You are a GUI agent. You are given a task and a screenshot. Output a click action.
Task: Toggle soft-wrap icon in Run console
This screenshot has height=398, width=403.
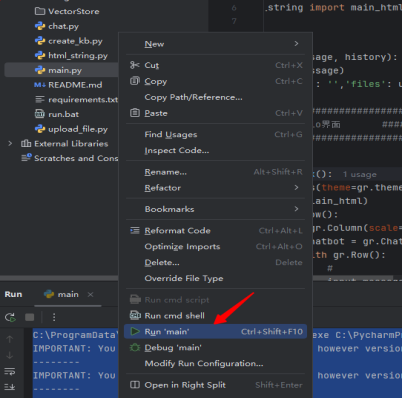click(x=10, y=371)
